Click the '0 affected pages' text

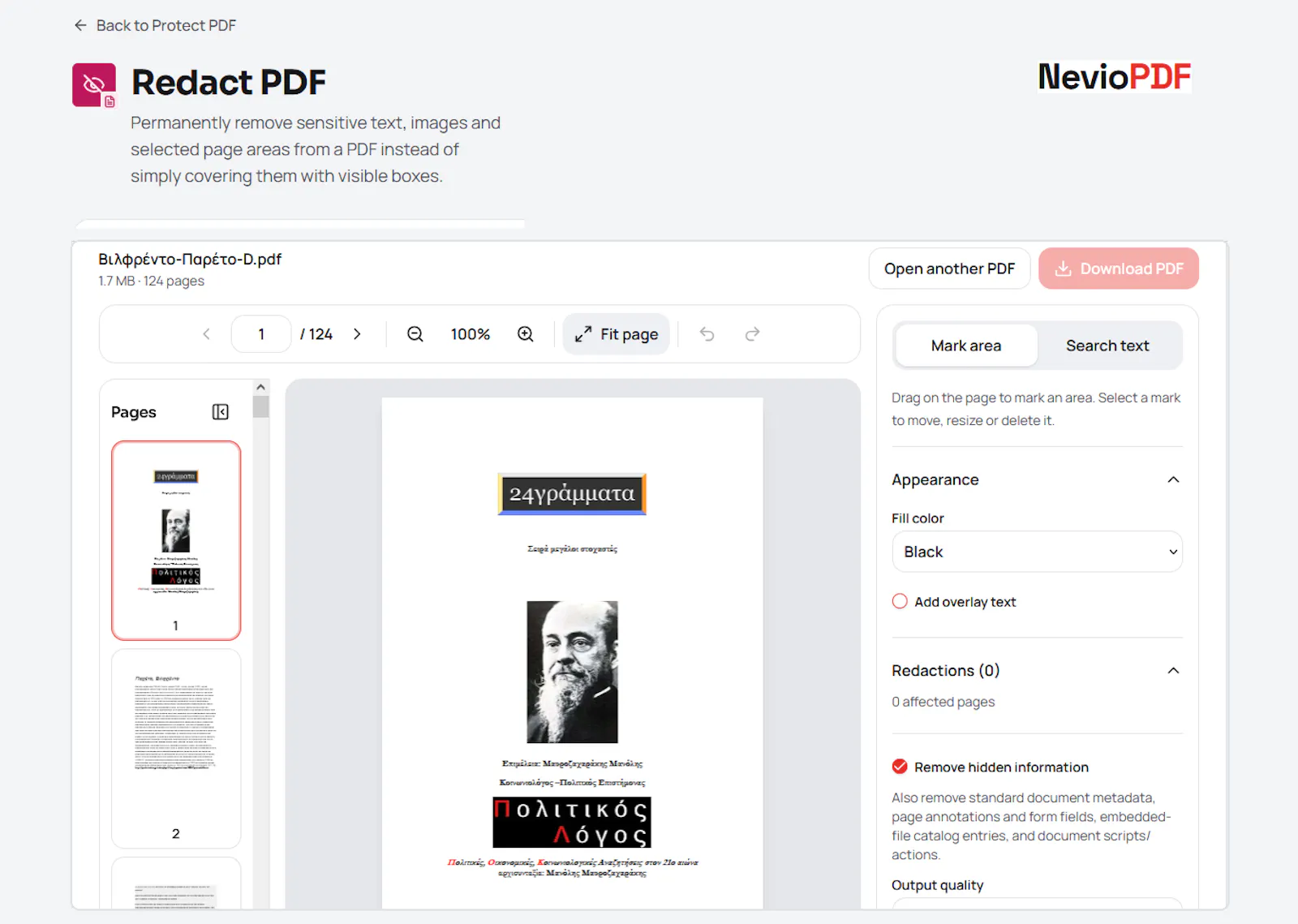[943, 702]
